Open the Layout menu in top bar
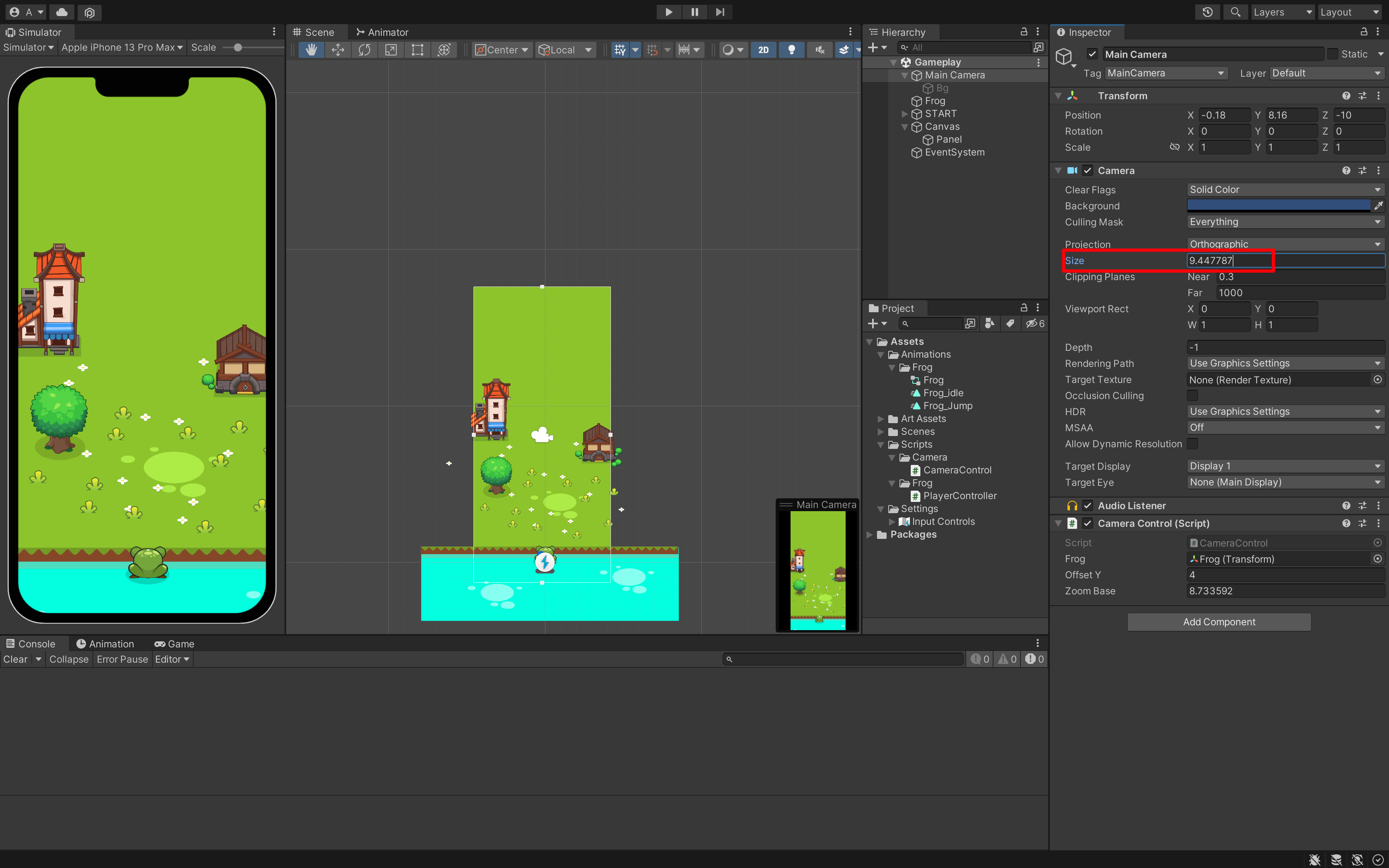This screenshot has height=868, width=1389. (1349, 12)
